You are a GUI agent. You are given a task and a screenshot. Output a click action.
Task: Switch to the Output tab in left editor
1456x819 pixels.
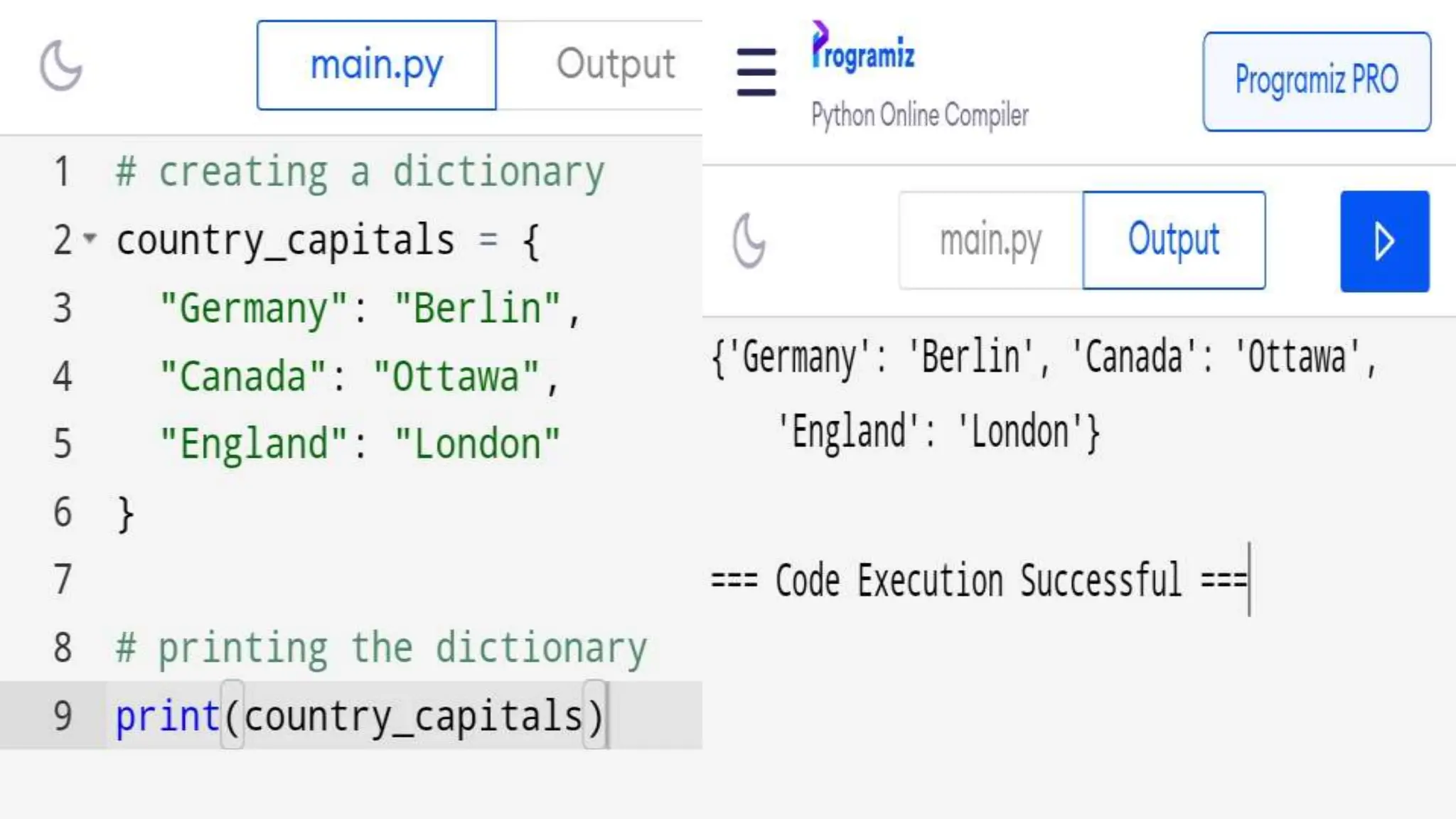point(615,65)
